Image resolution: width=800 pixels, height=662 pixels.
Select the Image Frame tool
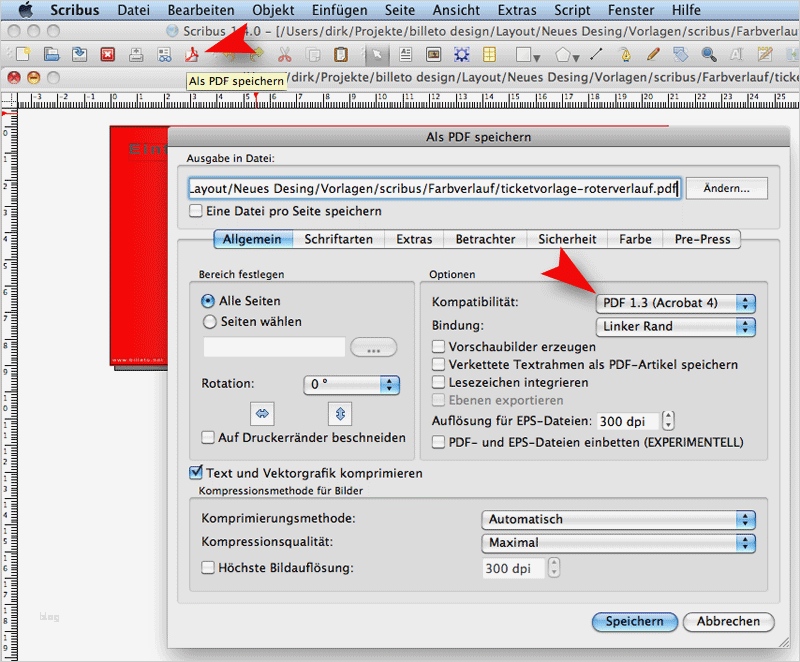[x=434, y=54]
